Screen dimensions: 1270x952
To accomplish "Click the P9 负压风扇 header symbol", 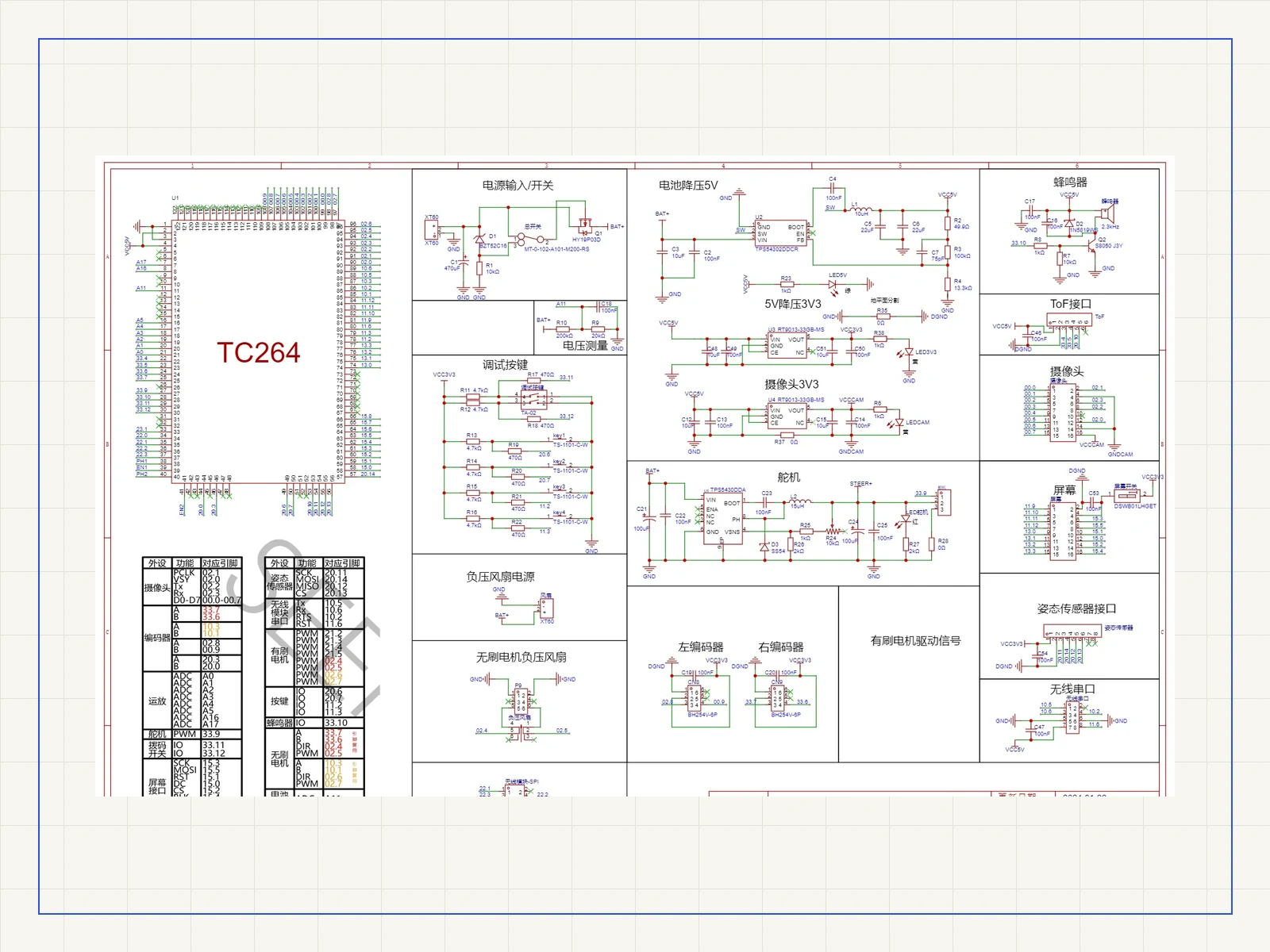I will click(520, 701).
